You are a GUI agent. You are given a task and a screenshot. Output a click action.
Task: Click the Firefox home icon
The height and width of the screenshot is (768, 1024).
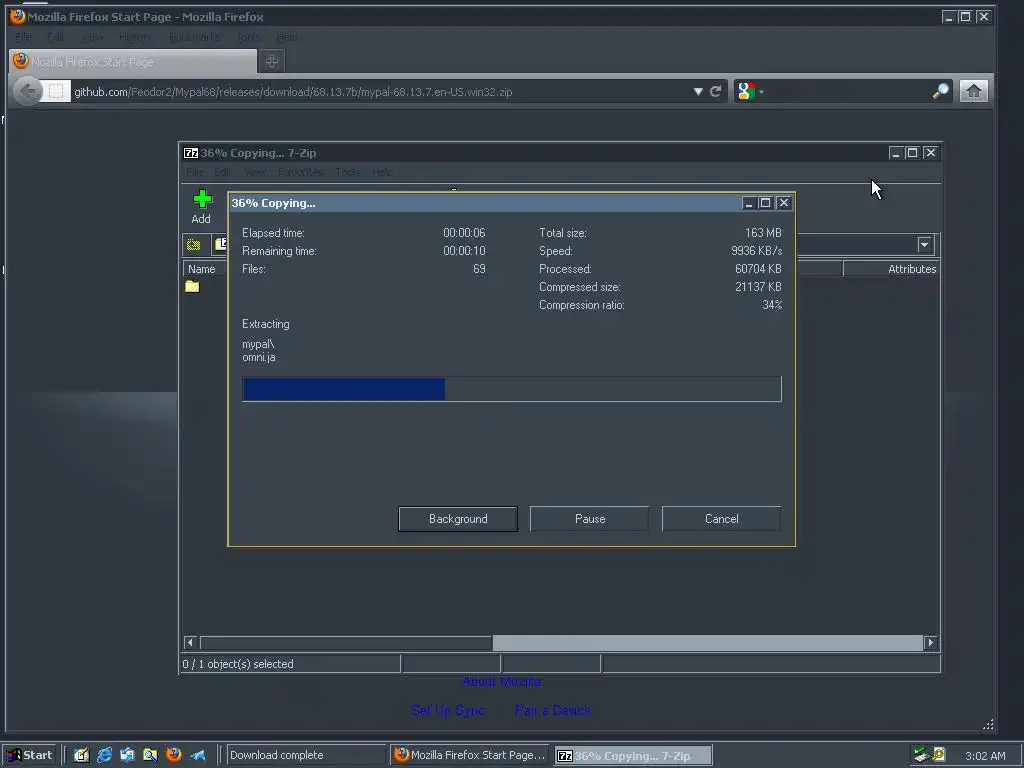click(x=973, y=91)
